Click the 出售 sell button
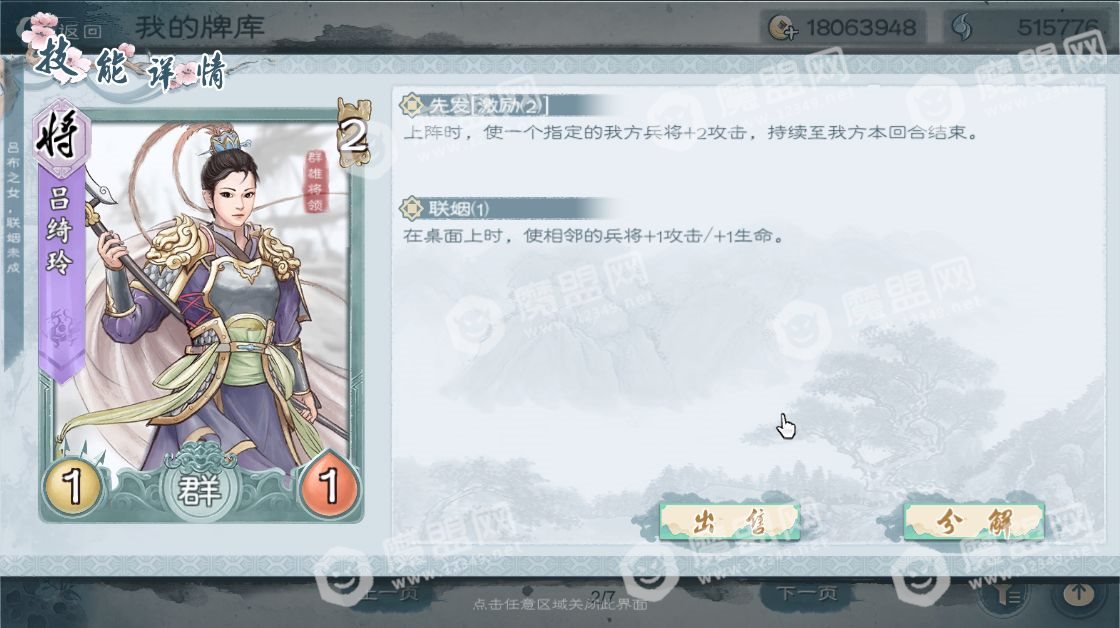 (729, 522)
